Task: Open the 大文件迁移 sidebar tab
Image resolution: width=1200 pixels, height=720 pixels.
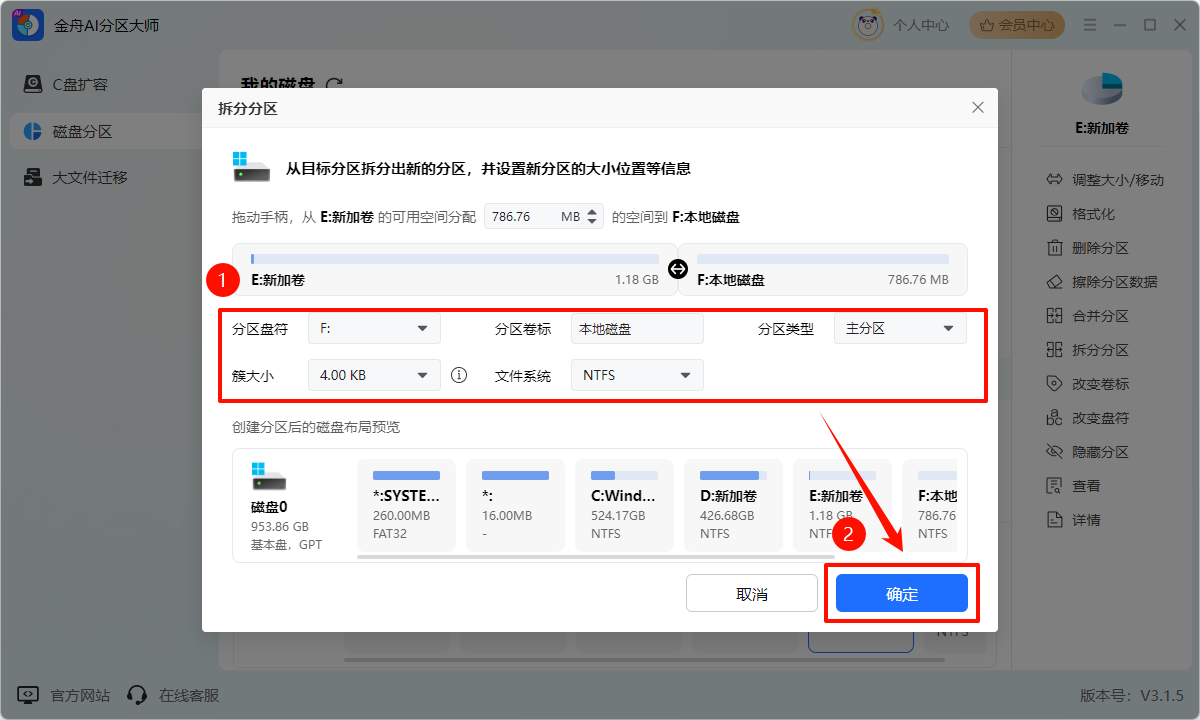Action: coord(89,178)
